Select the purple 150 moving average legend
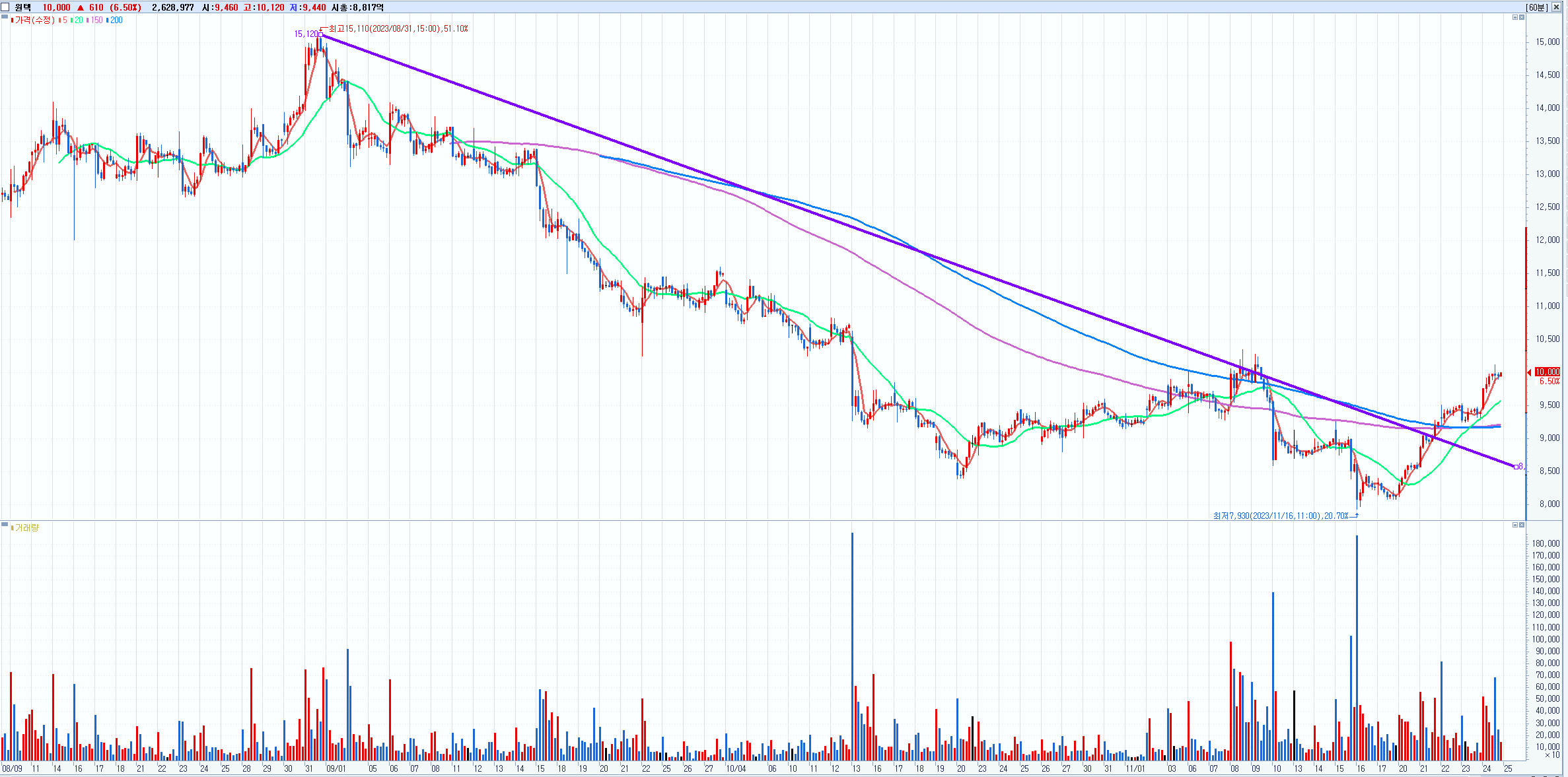Screen dimensions: 1568x777 (96, 20)
